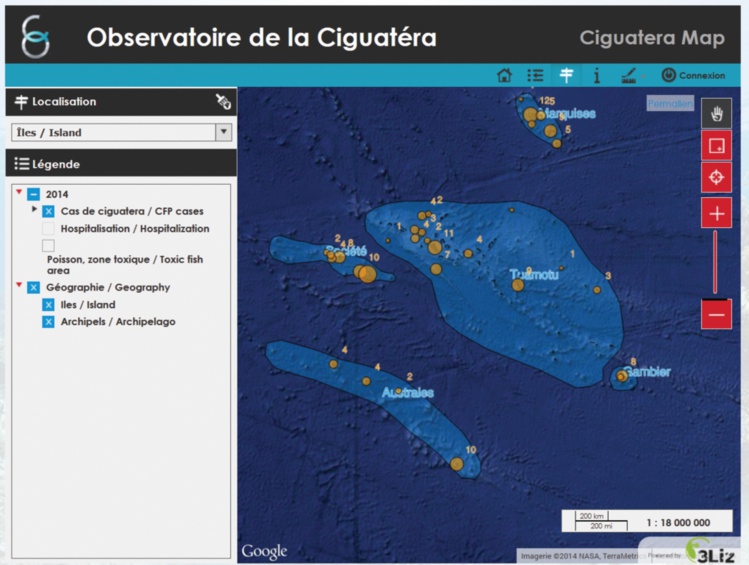Uncheck Géographie / Geography group
Image resolution: width=749 pixels, height=565 pixels.
click(x=33, y=288)
